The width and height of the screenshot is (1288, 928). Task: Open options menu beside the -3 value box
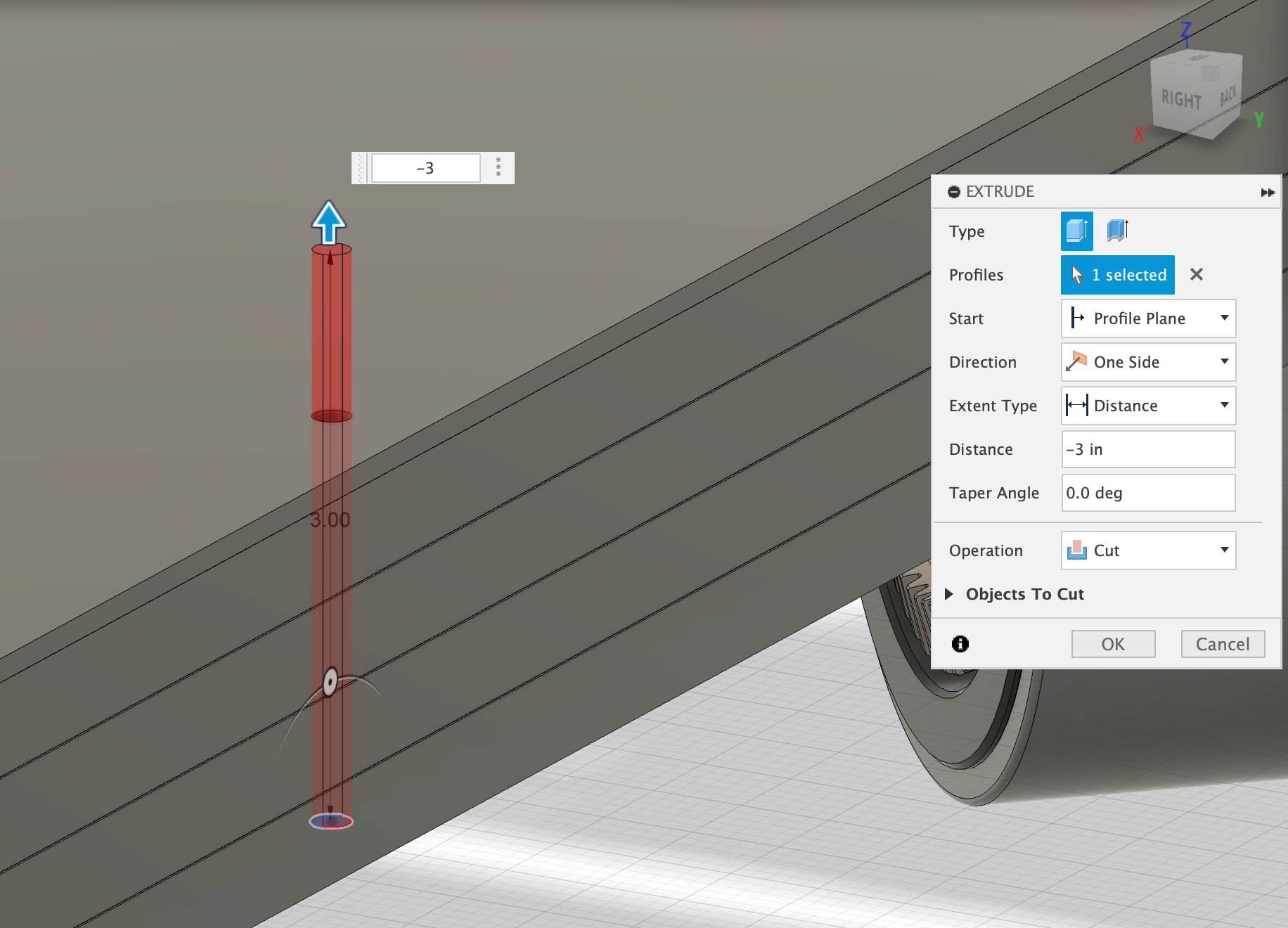coord(498,167)
